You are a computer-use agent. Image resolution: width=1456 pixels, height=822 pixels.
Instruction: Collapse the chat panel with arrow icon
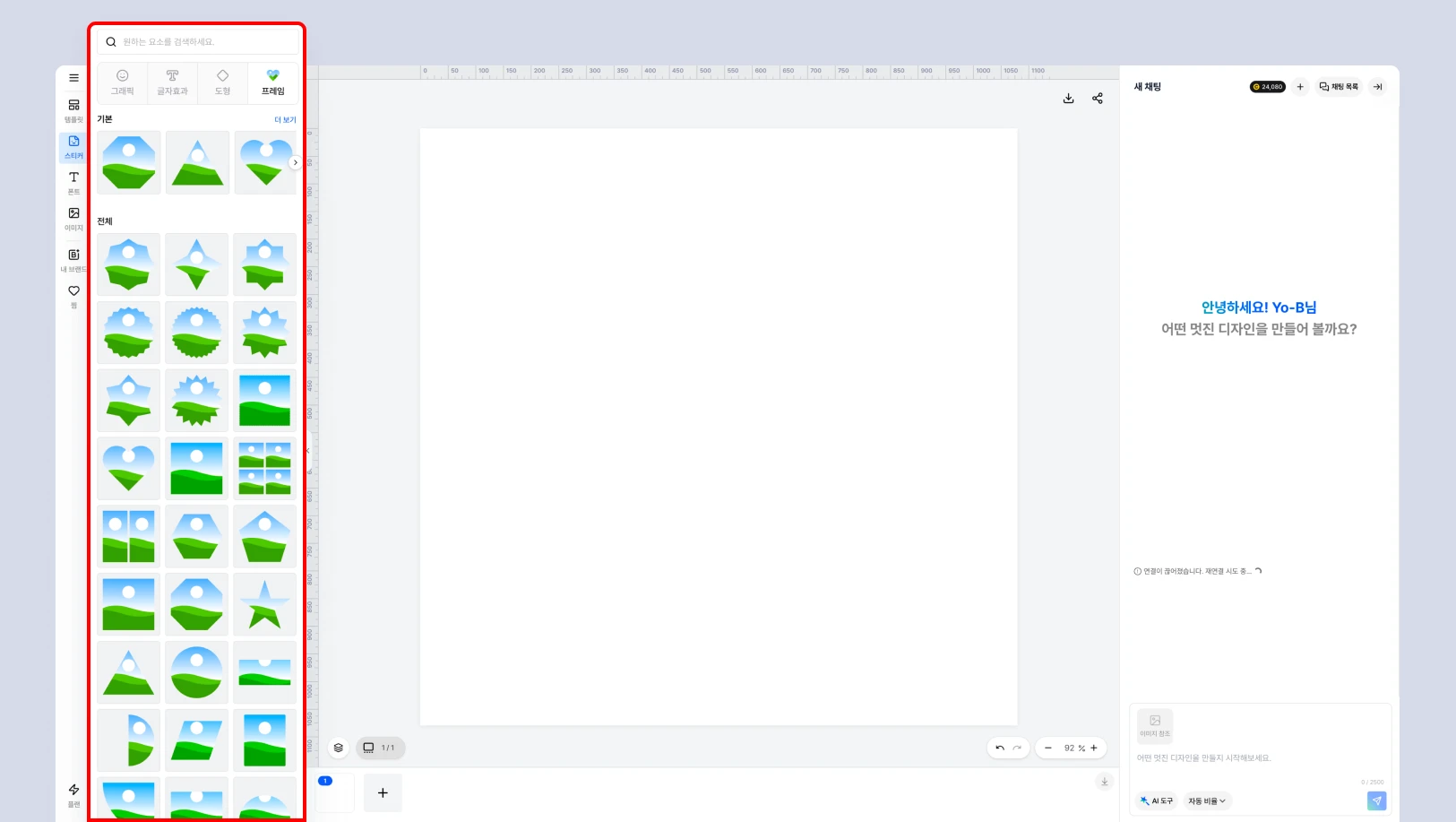coord(1378,87)
